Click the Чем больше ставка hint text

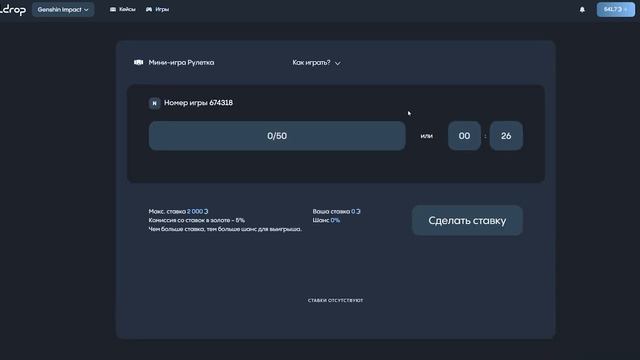[x=225, y=229]
